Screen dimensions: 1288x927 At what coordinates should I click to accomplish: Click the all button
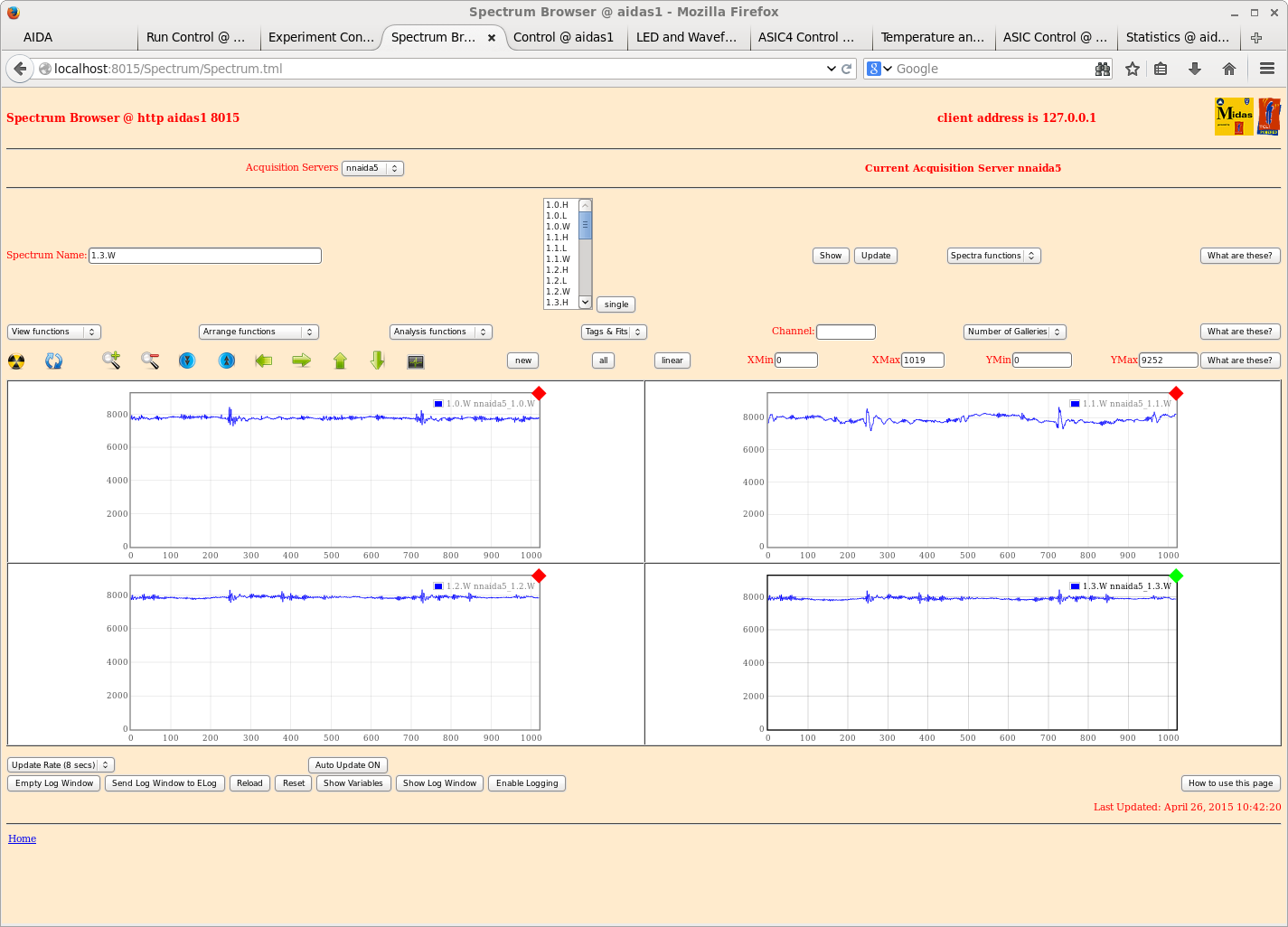[604, 360]
